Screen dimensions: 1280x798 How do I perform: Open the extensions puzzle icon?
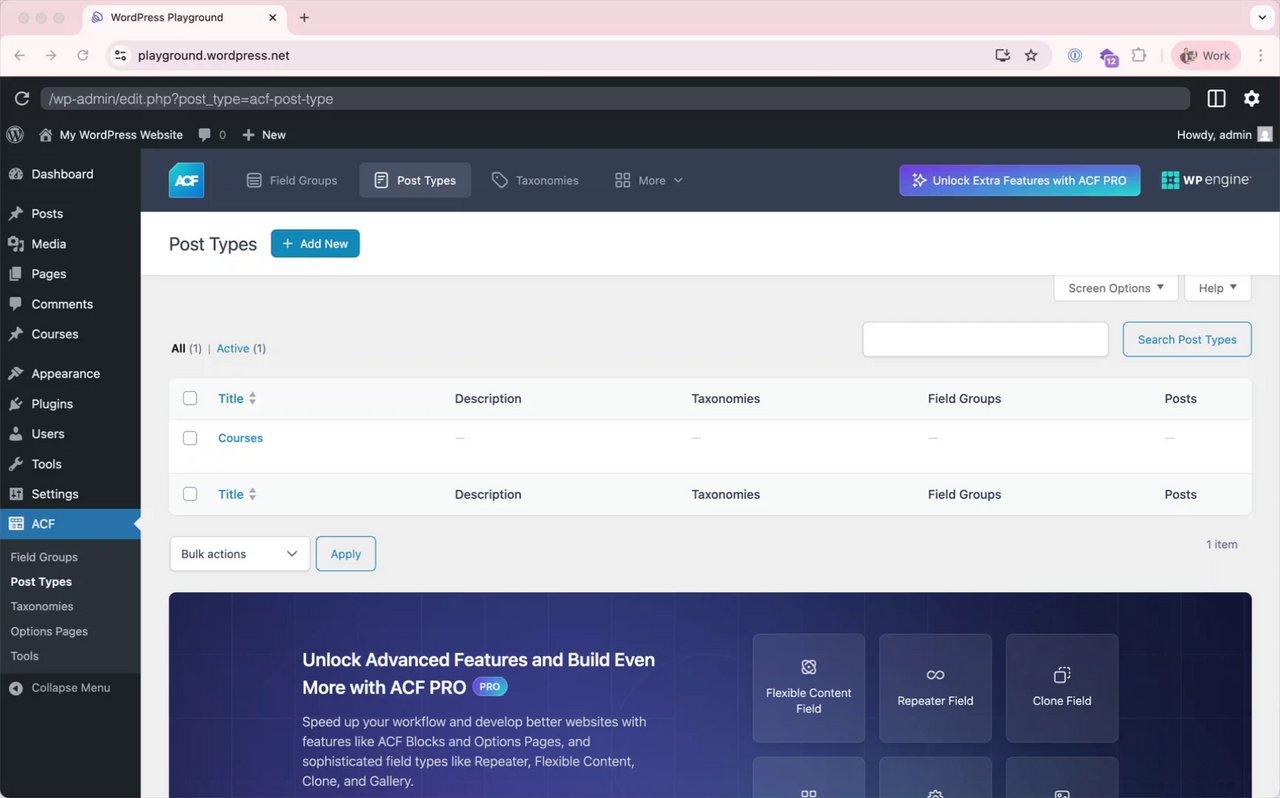click(x=1138, y=55)
